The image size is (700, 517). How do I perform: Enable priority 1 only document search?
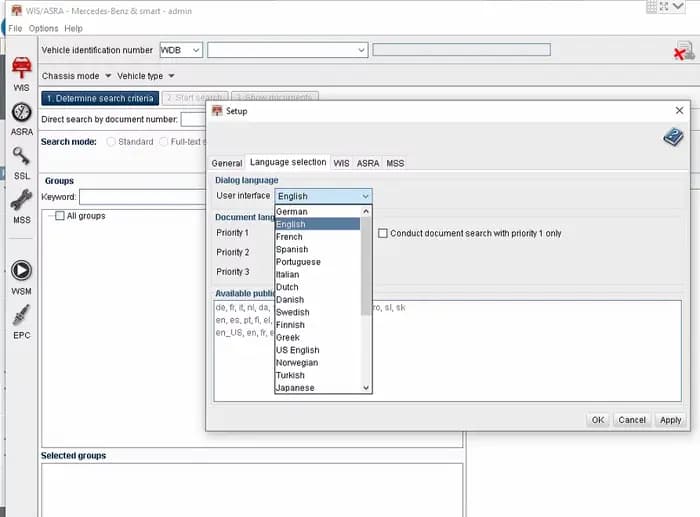pos(383,233)
